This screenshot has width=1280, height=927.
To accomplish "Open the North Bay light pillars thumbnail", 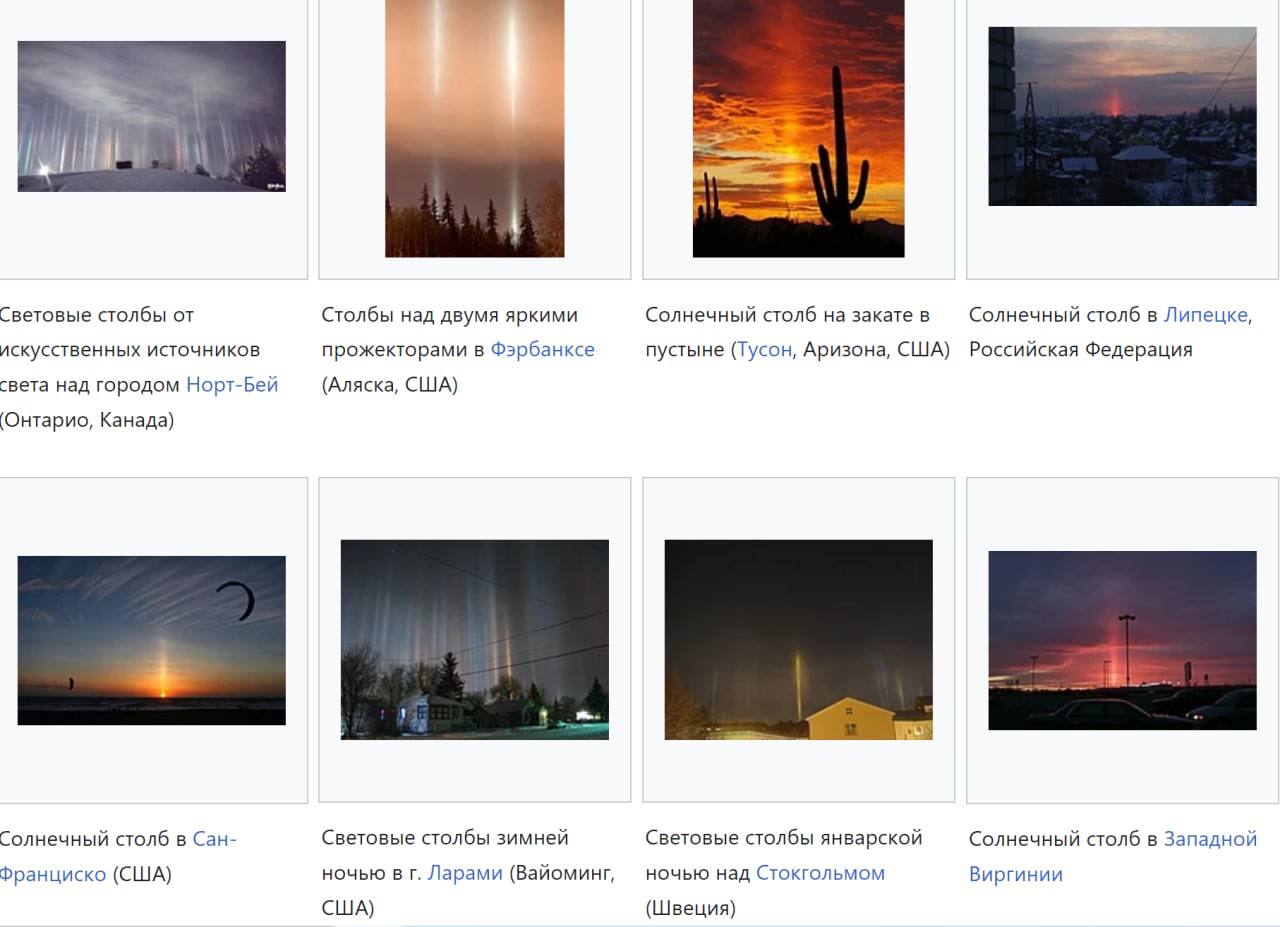I will (151, 116).
